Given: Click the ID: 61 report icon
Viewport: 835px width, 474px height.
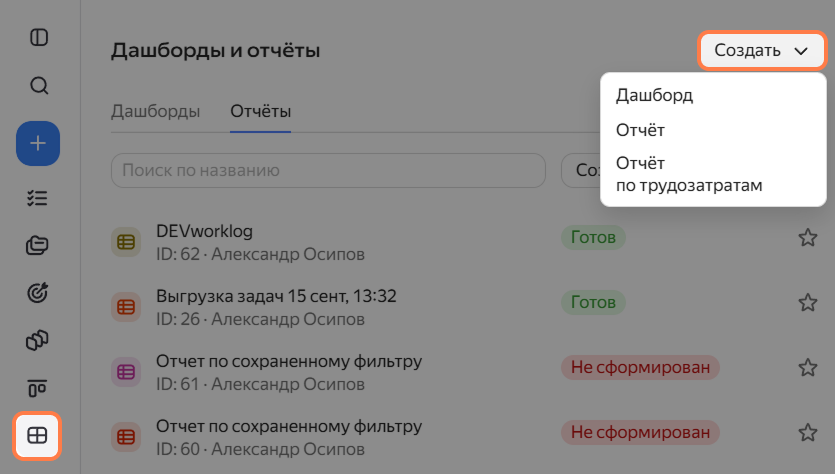Looking at the screenshot, I should click(126, 372).
